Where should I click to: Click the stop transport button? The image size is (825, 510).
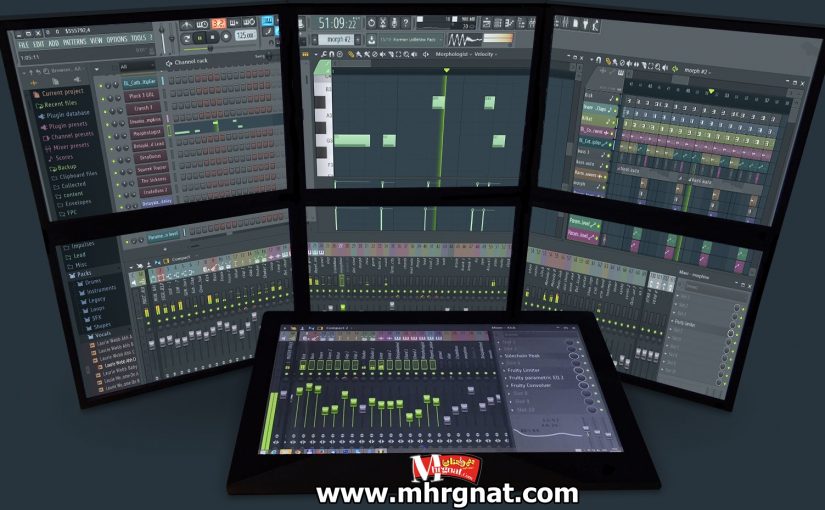pyautogui.click(x=213, y=37)
